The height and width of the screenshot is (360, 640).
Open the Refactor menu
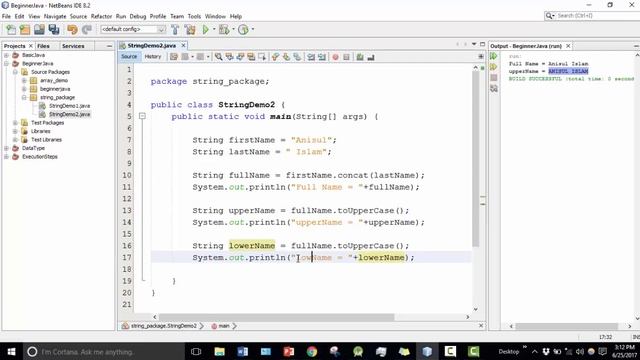tap(101, 16)
